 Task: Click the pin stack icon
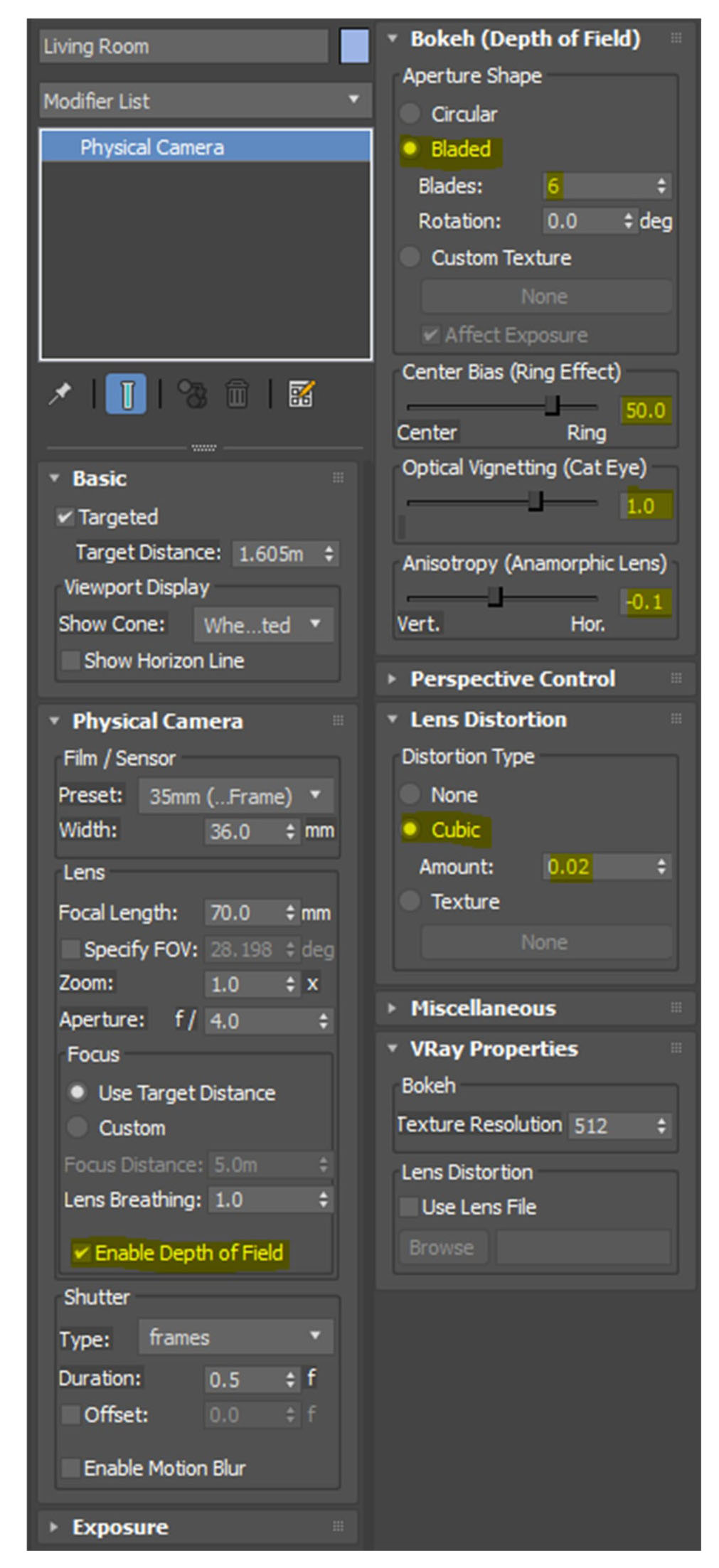[60, 393]
